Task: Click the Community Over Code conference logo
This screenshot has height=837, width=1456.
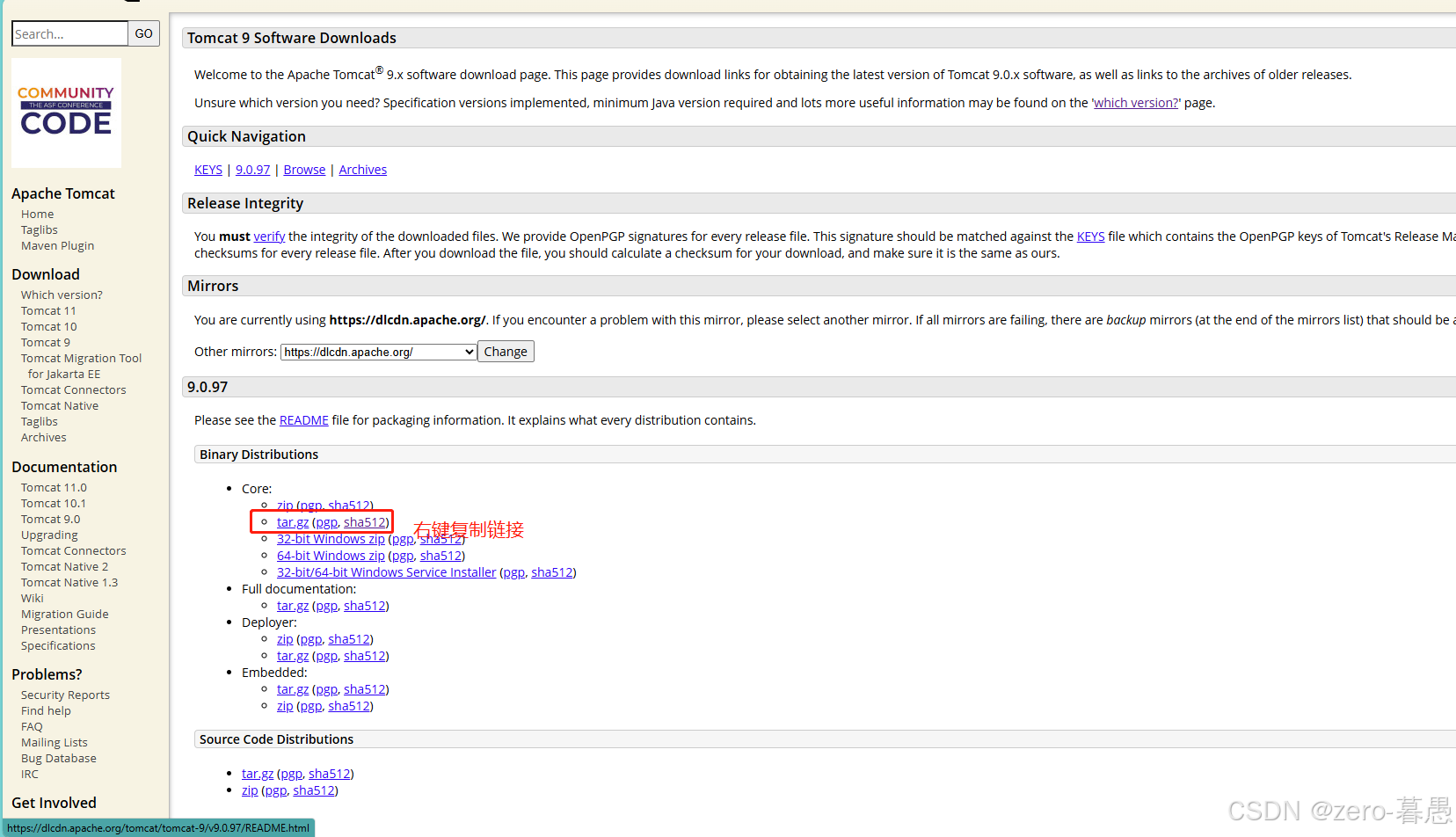Action: coord(66,112)
